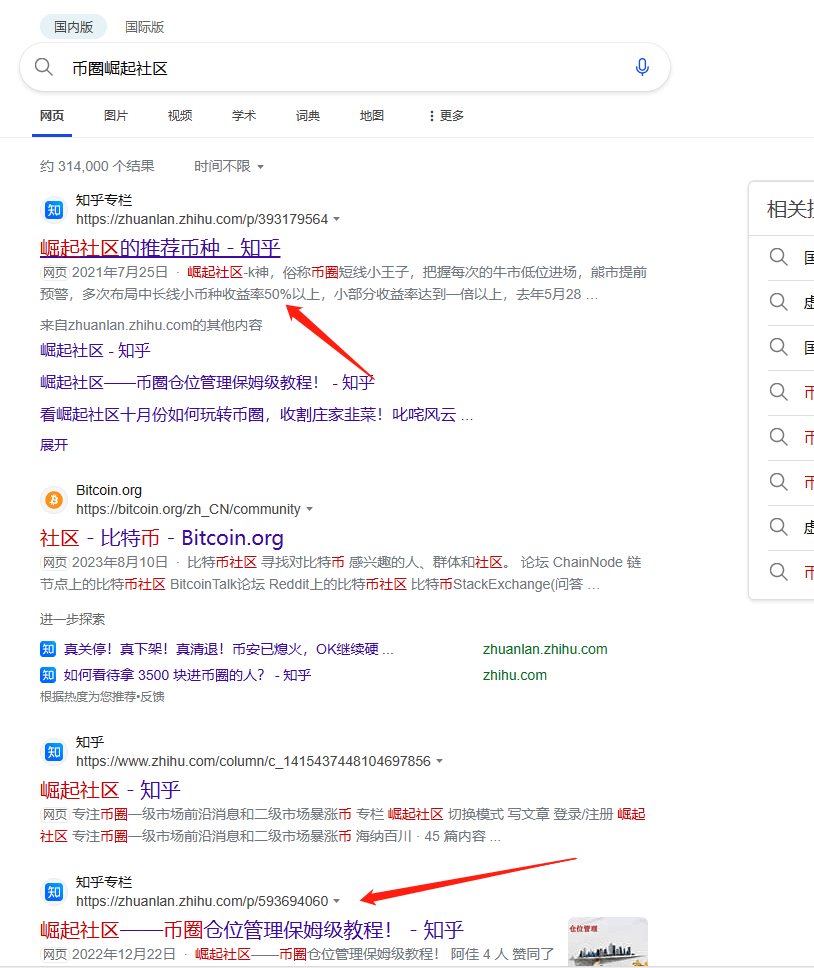The height and width of the screenshot is (968, 814).
Task: Open result 崛起社区 - 知乎 column page
Action: 110,790
